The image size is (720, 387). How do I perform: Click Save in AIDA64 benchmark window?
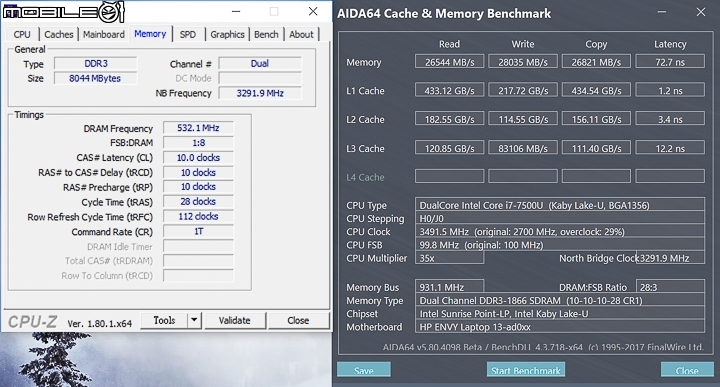click(364, 370)
